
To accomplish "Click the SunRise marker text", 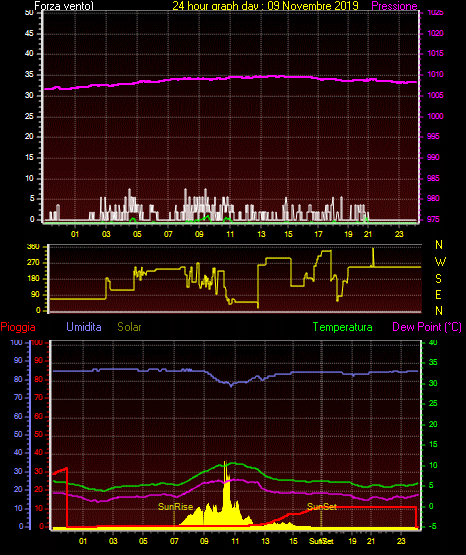I will click(176, 507).
